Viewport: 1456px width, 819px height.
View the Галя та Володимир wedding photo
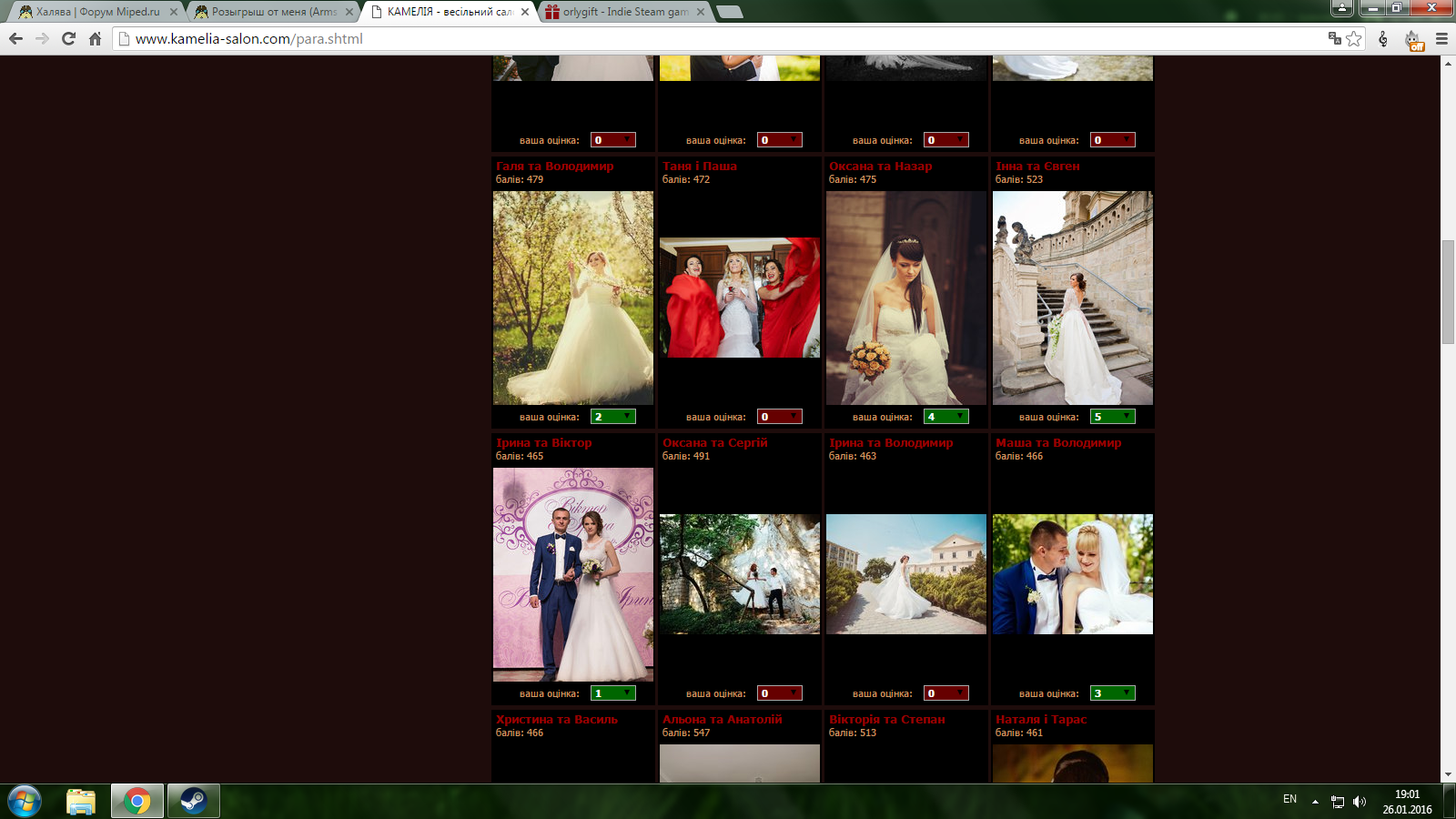click(x=573, y=298)
